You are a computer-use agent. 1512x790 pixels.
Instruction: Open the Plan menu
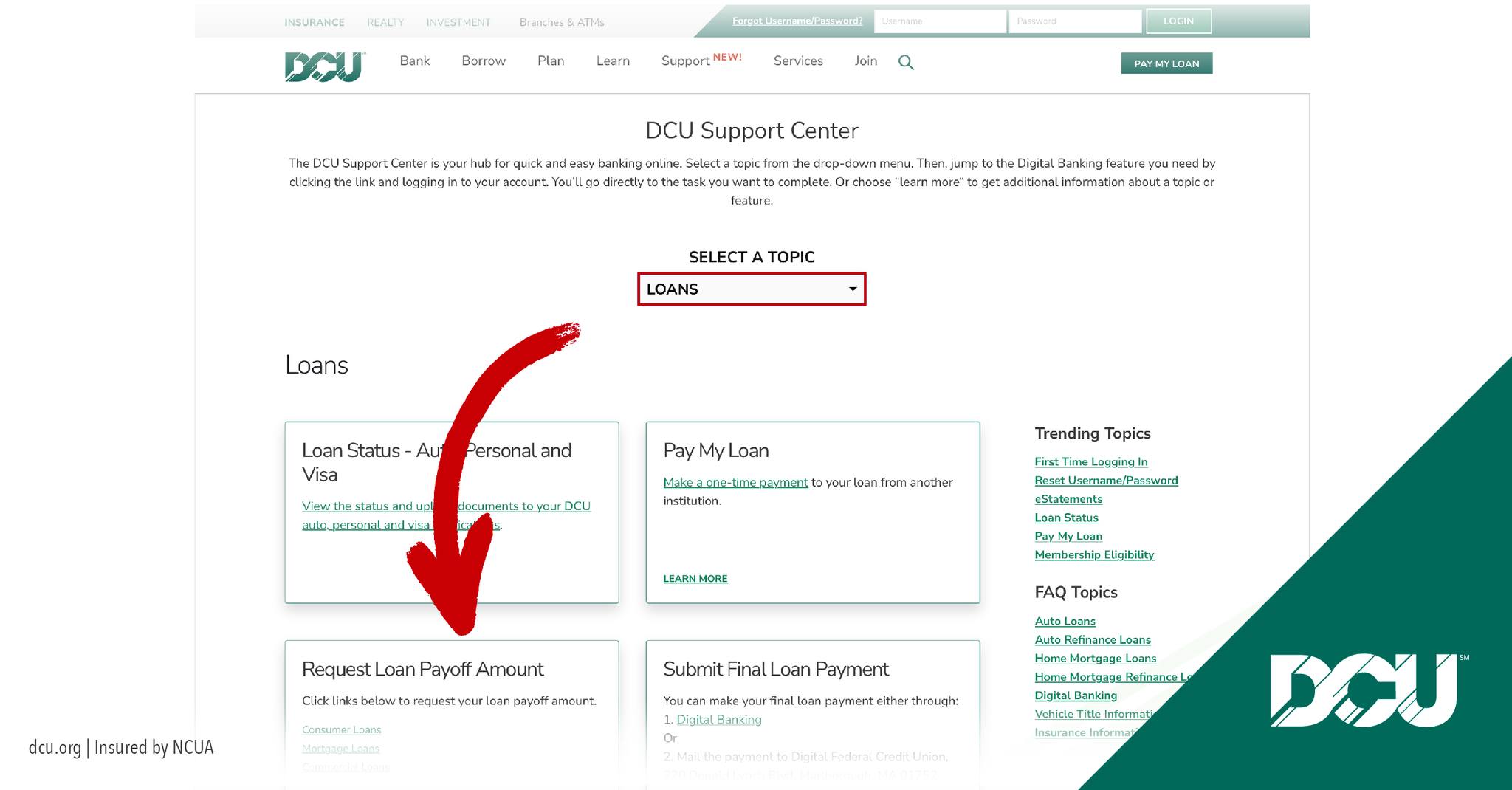[551, 61]
